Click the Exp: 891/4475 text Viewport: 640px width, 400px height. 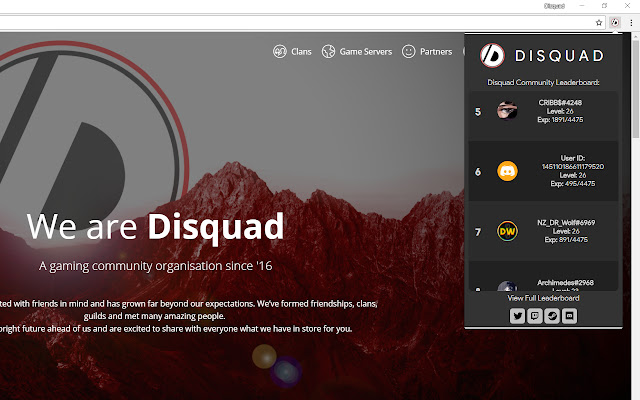pos(566,240)
